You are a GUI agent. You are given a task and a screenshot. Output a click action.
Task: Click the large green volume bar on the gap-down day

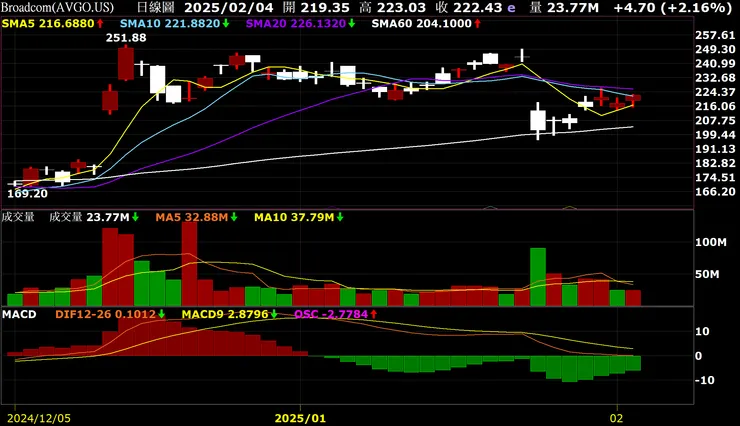[538, 277]
